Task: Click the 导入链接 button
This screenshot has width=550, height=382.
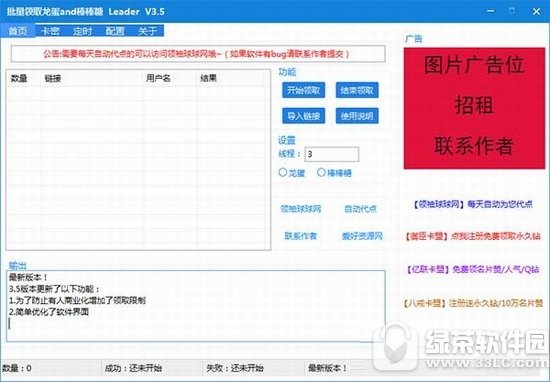Action: click(303, 116)
